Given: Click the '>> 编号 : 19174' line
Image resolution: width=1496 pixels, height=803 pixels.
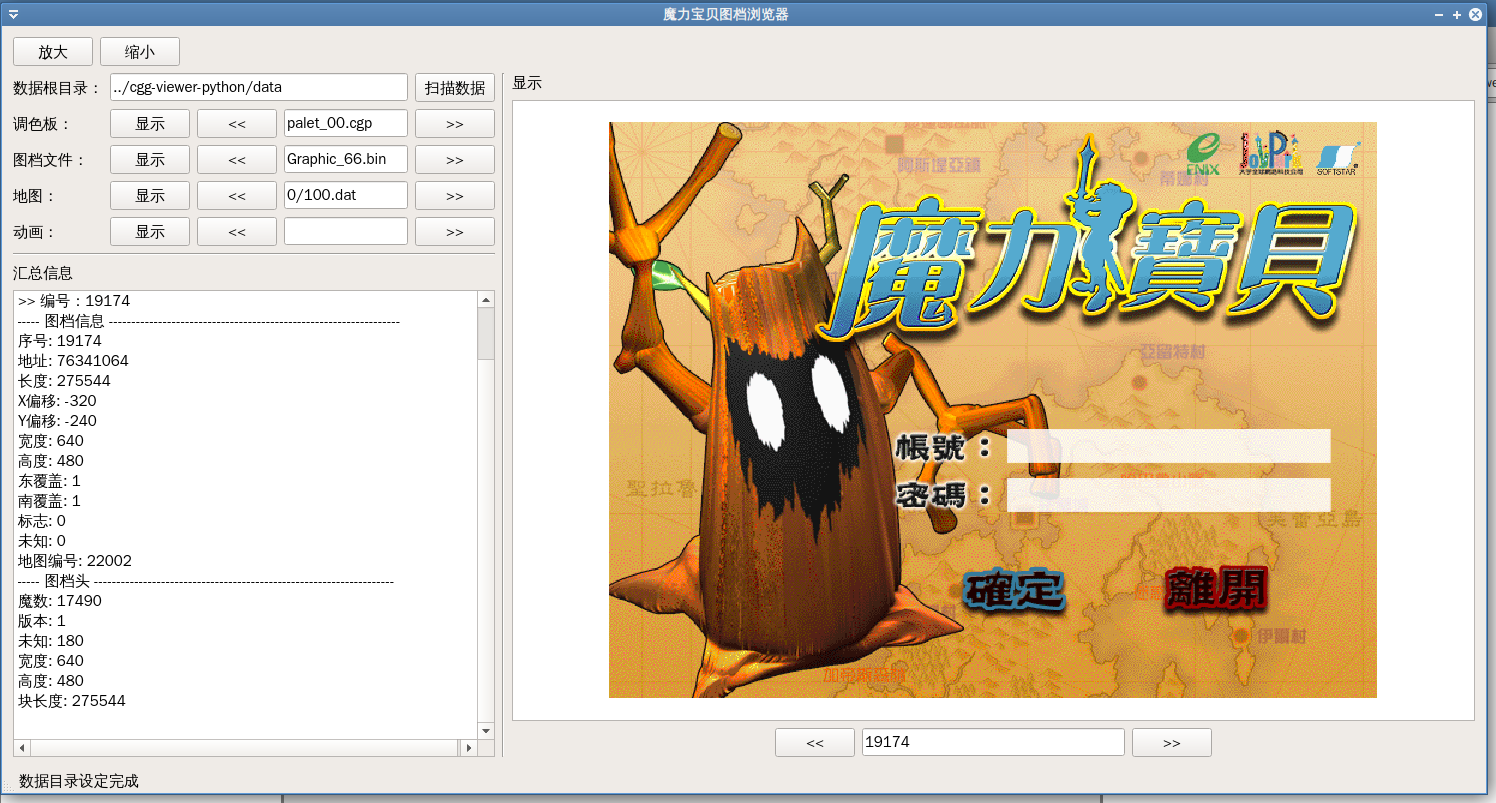Looking at the screenshot, I should point(74,301).
